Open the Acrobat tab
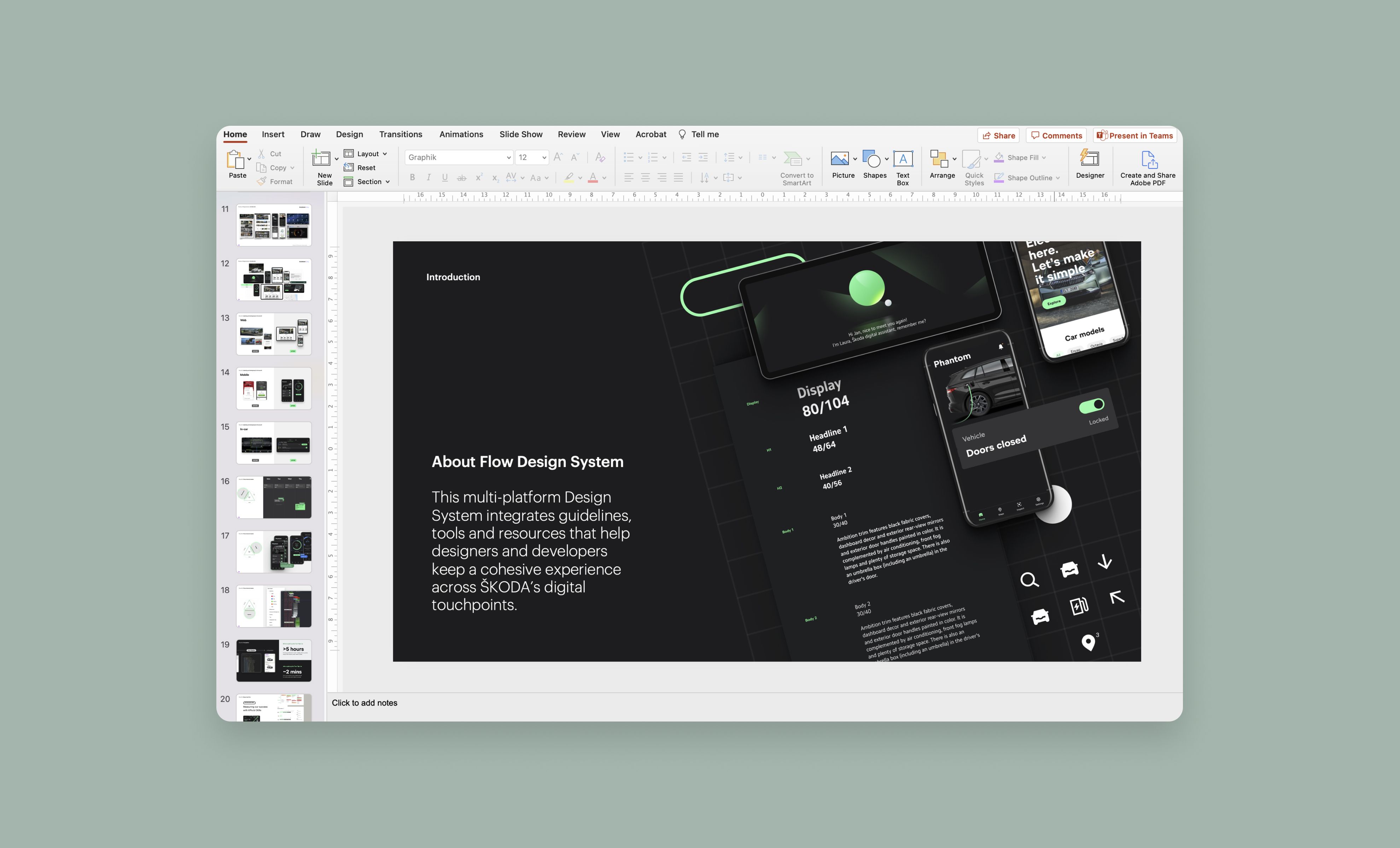The width and height of the screenshot is (1400, 848). [x=651, y=135]
